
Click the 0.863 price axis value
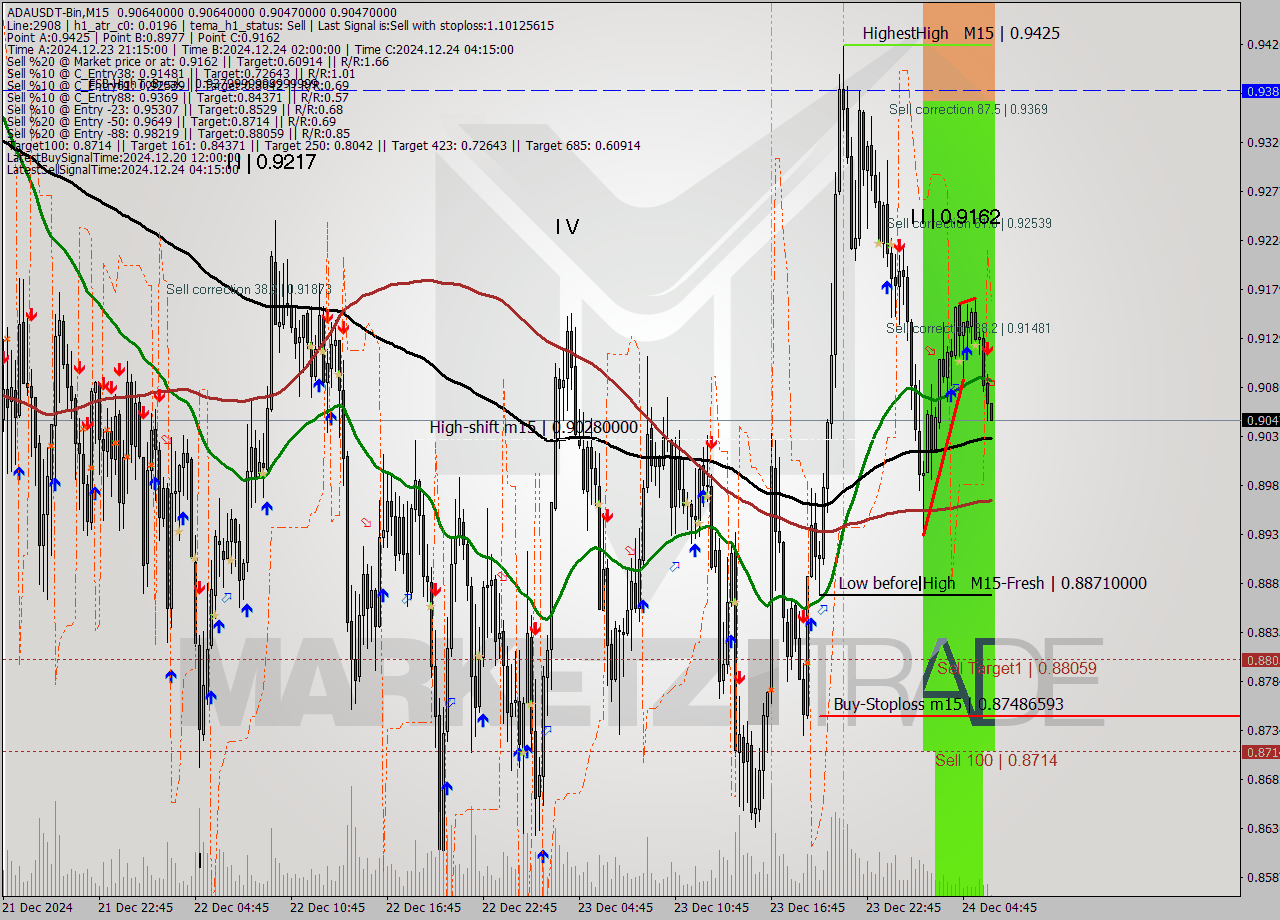1262,828
